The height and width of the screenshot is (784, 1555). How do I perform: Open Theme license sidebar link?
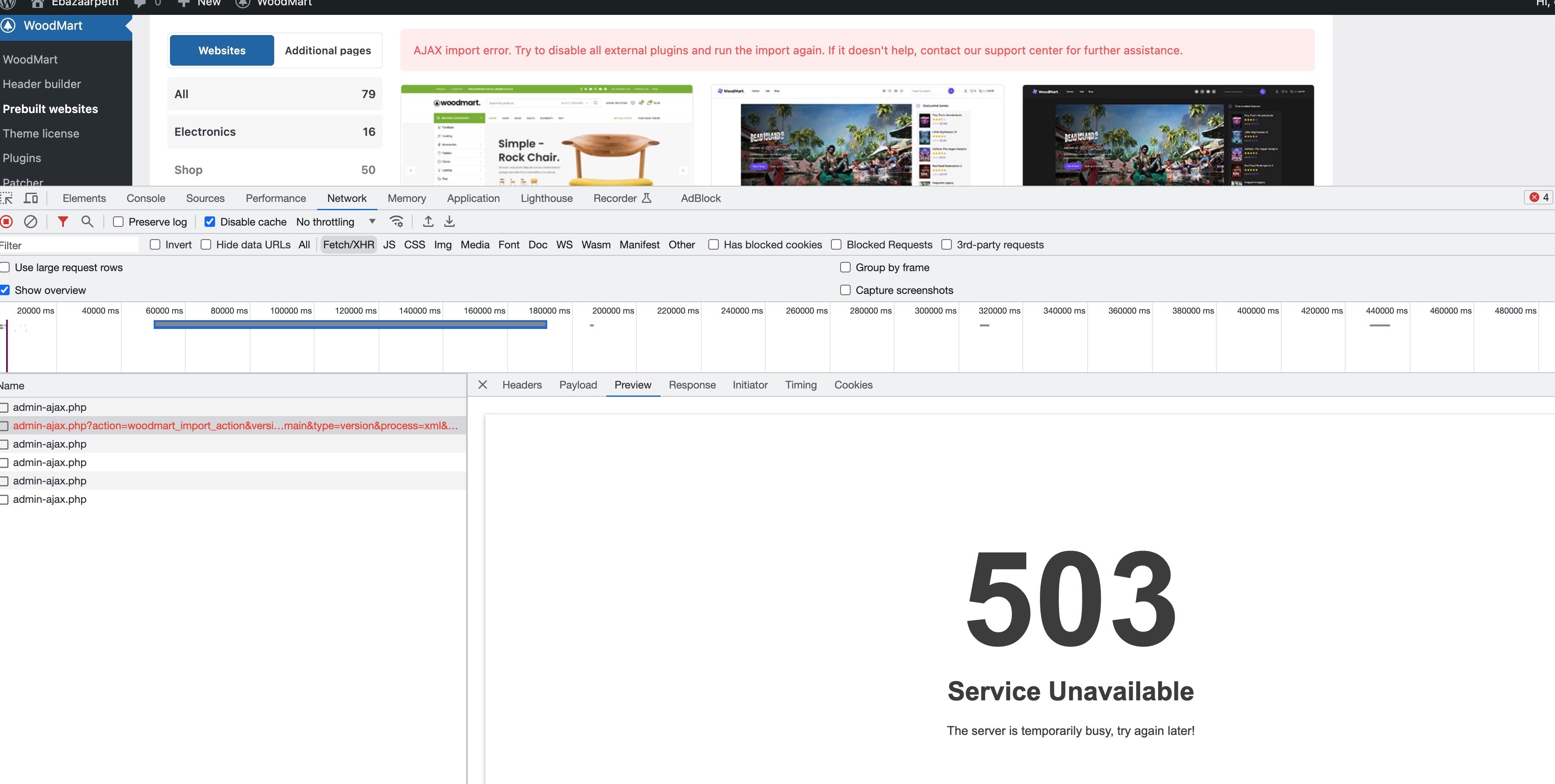pos(41,134)
